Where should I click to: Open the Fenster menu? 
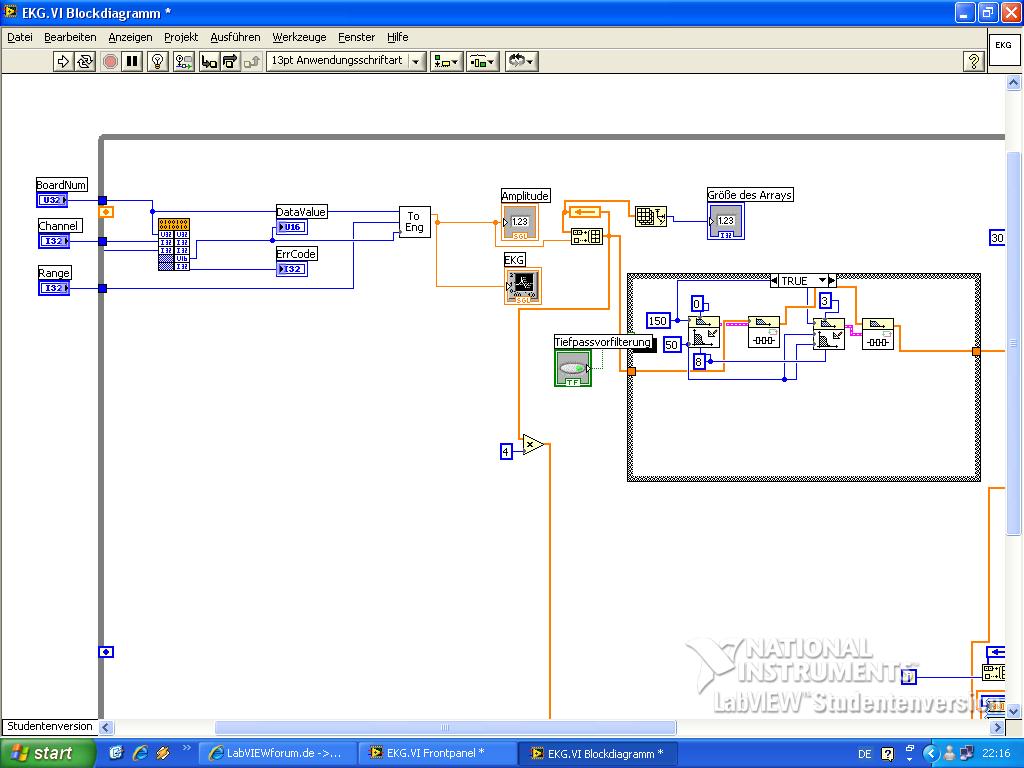(357, 37)
